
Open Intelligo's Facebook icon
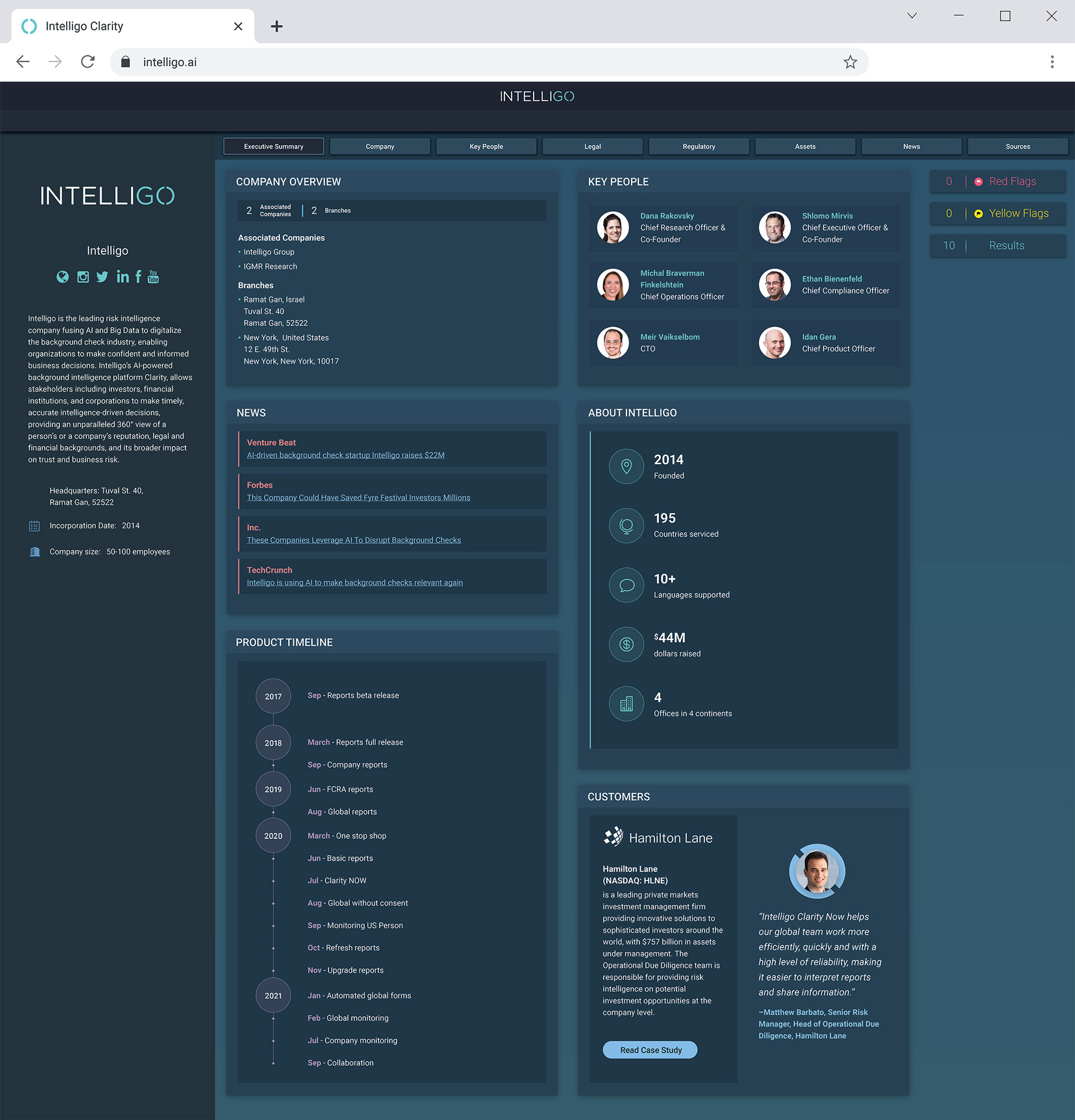click(138, 277)
